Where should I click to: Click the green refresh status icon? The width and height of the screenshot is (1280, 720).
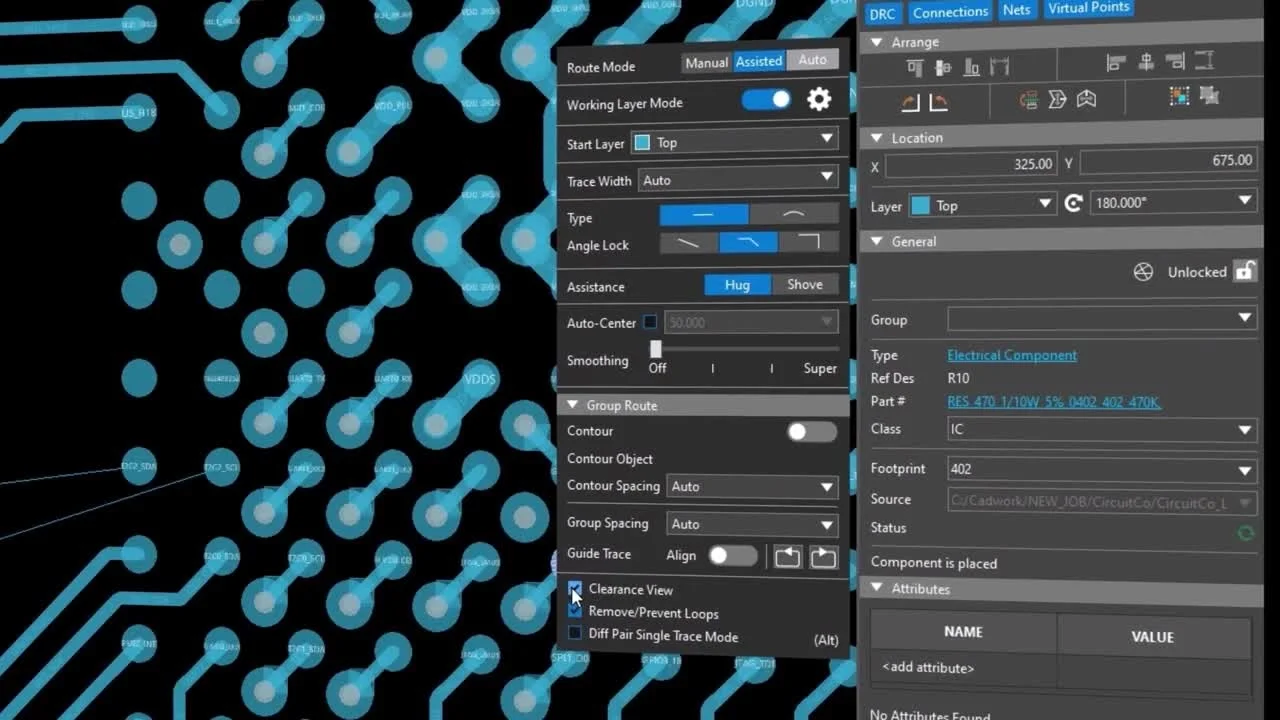[1246, 533]
